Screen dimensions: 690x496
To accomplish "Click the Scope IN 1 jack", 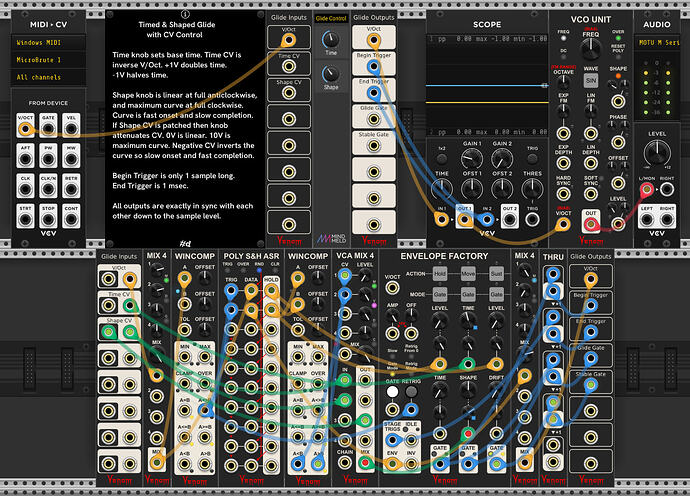I will [441, 219].
